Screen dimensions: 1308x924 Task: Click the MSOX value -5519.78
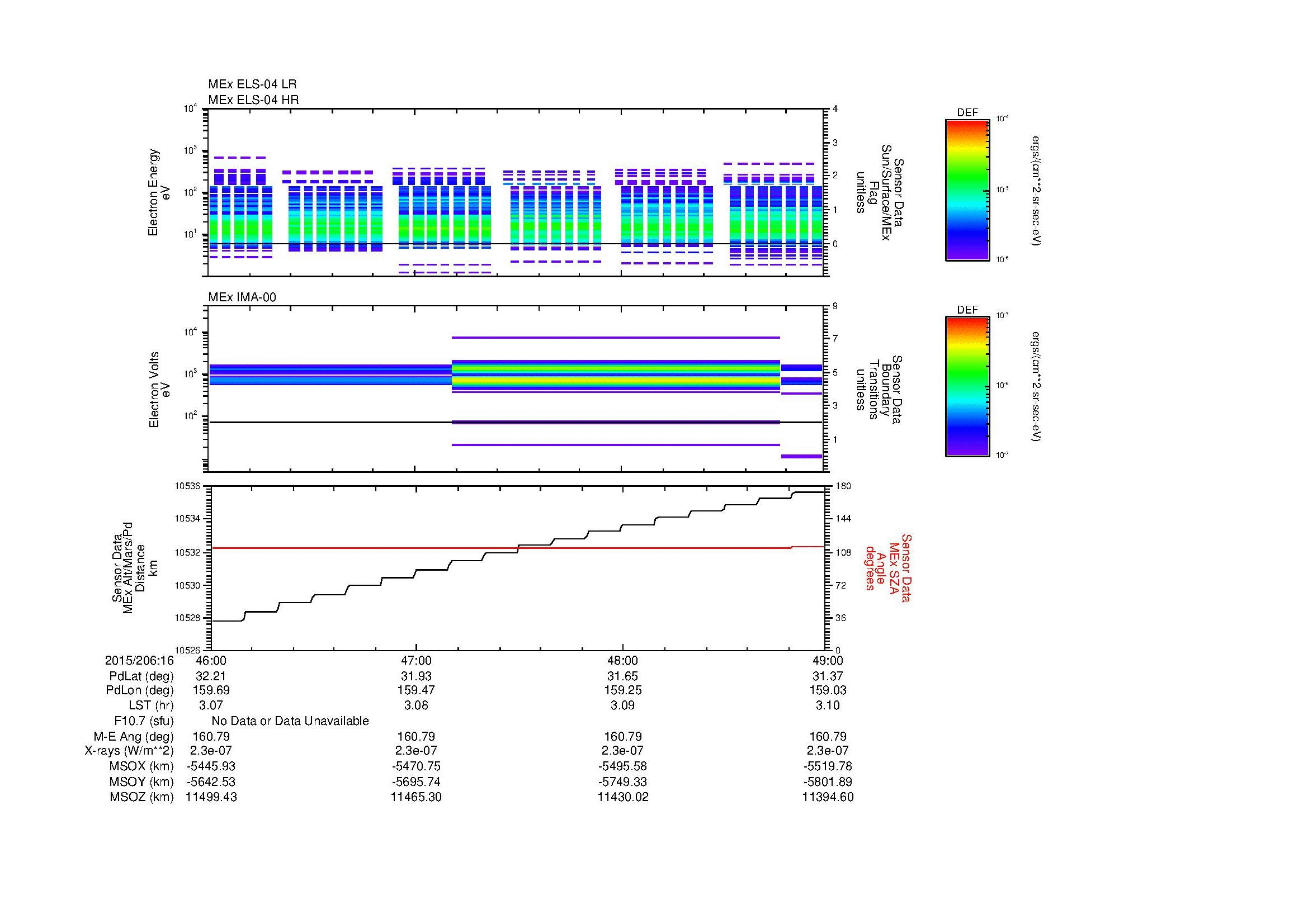pos(828,766)
